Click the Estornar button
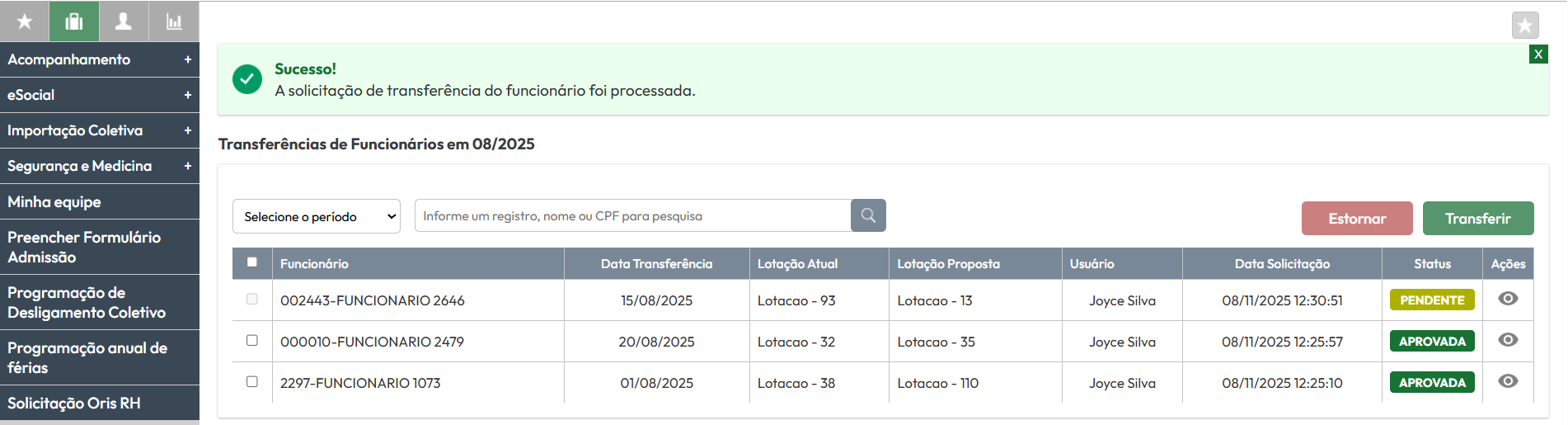This screenshot has height=425, width=1568. (1357, 219)
